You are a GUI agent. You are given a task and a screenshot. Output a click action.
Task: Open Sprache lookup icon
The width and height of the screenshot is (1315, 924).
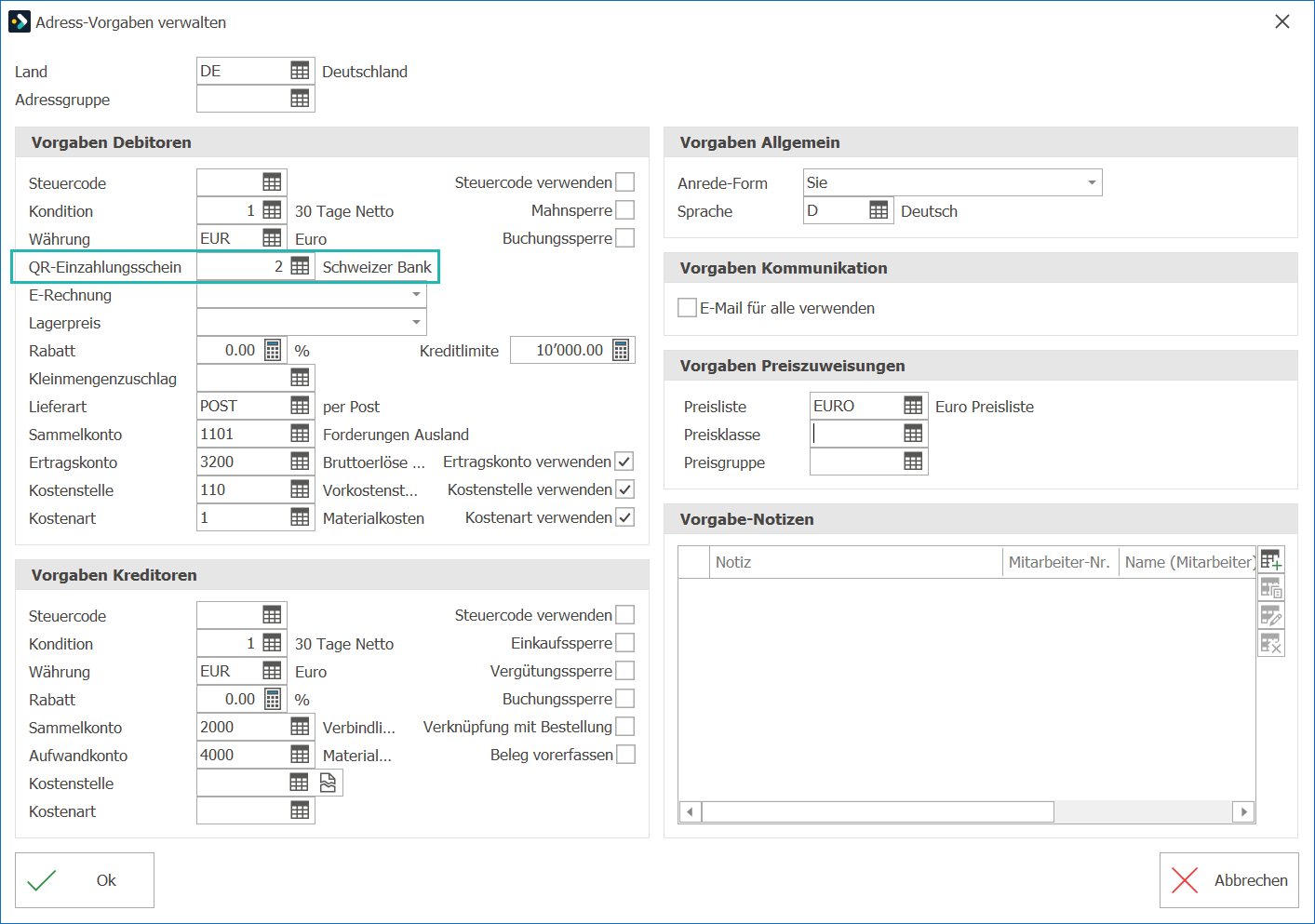[879, 210]
